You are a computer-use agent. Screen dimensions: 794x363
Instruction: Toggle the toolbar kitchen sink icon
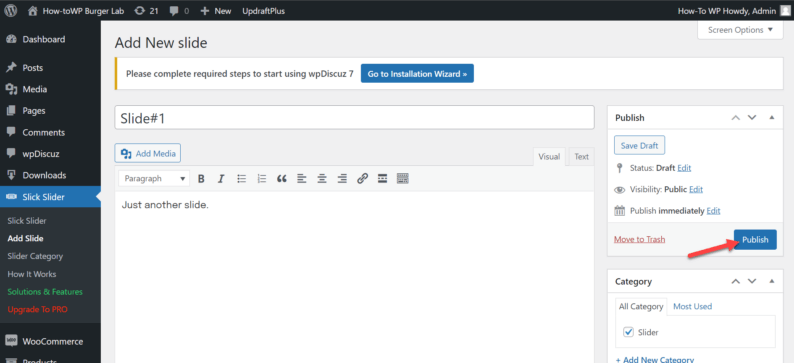pos(403,178)
